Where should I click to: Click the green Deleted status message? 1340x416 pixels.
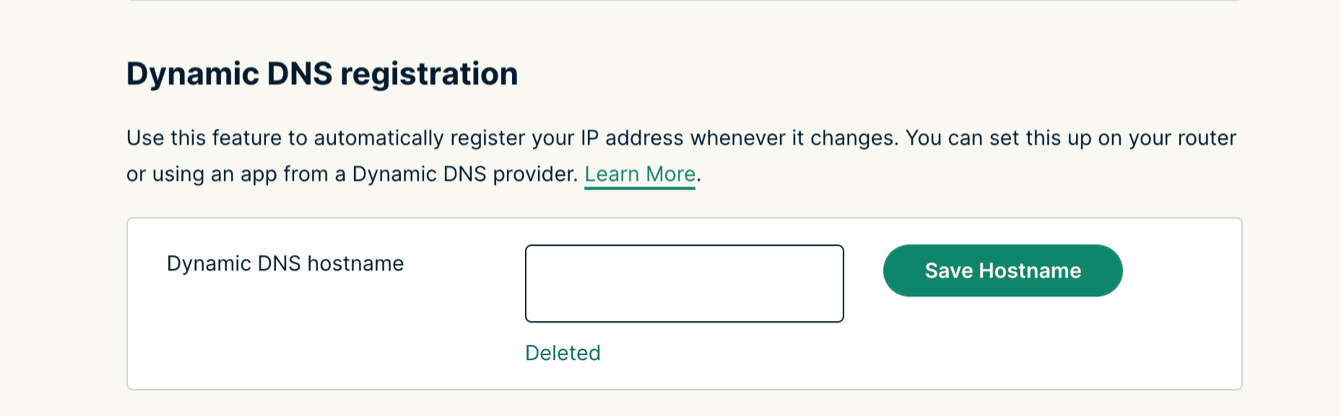point(563,353)
